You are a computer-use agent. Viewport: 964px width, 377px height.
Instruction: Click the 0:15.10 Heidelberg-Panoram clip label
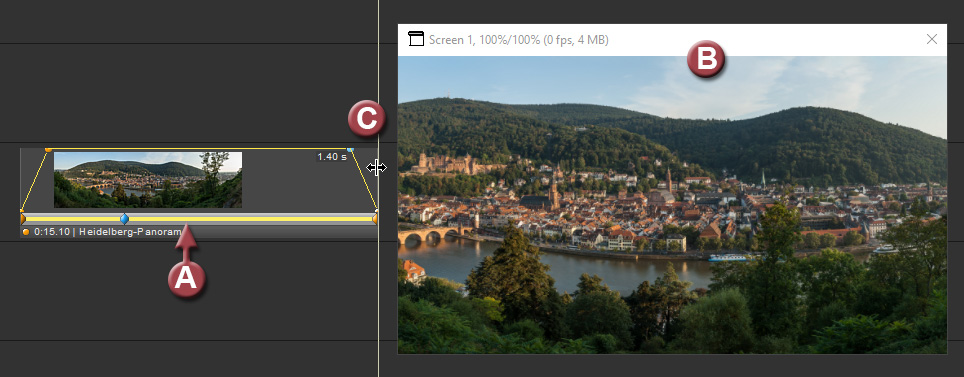tap(108, 232)
